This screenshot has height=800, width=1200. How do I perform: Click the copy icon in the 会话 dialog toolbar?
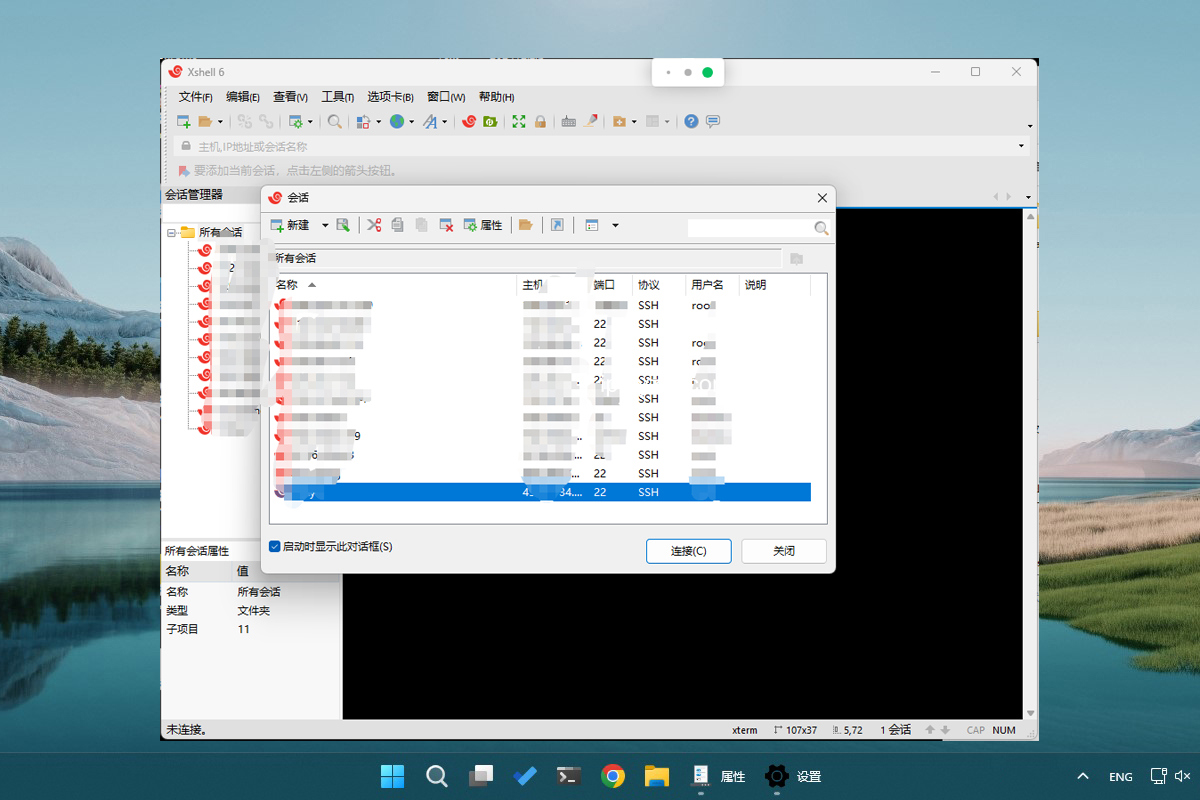(x=398, y=225)
